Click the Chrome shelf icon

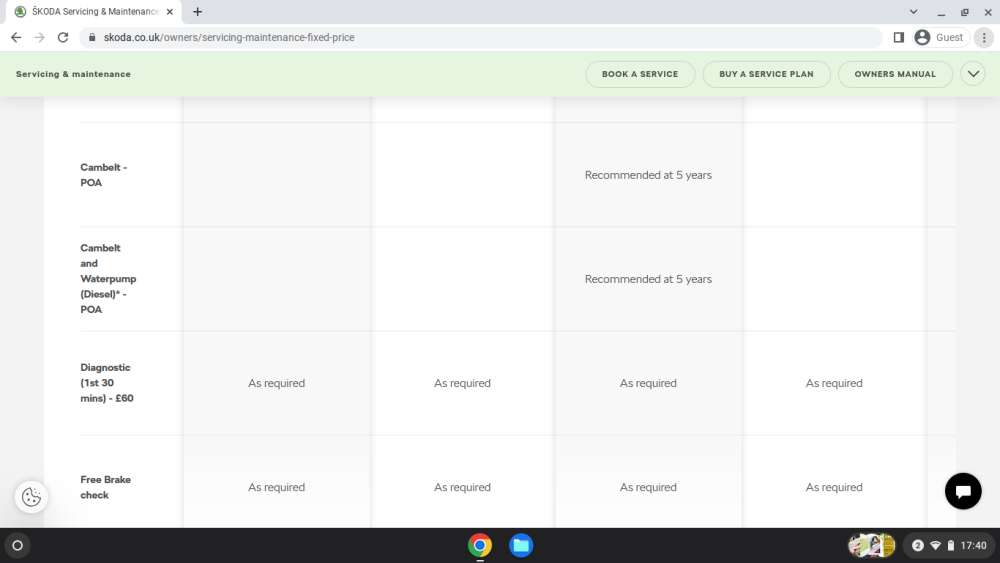(x=480, y=545)
